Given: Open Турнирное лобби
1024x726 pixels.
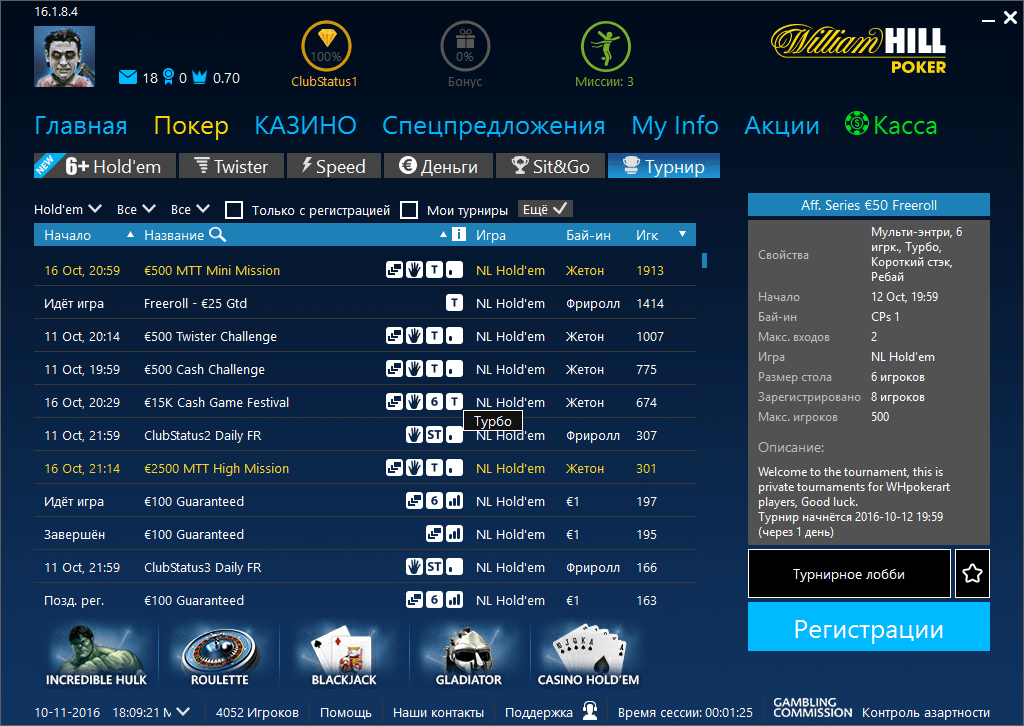Looking at the screenshot, I should click(849, 574).
